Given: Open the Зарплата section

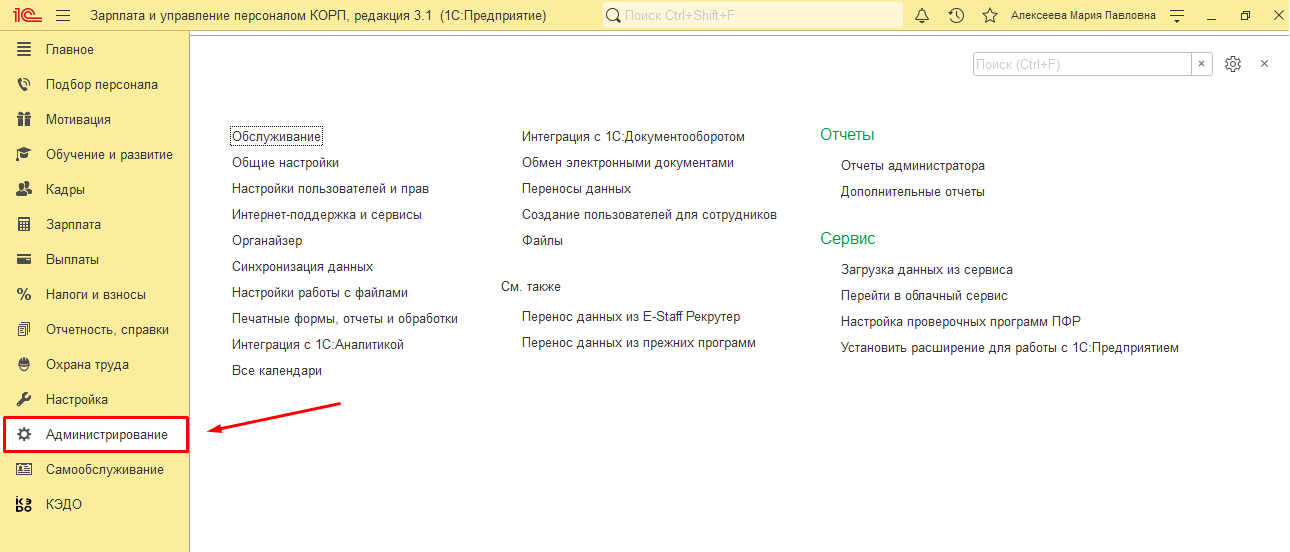Looking at the screenshot, I should click(x=73, y=225).
